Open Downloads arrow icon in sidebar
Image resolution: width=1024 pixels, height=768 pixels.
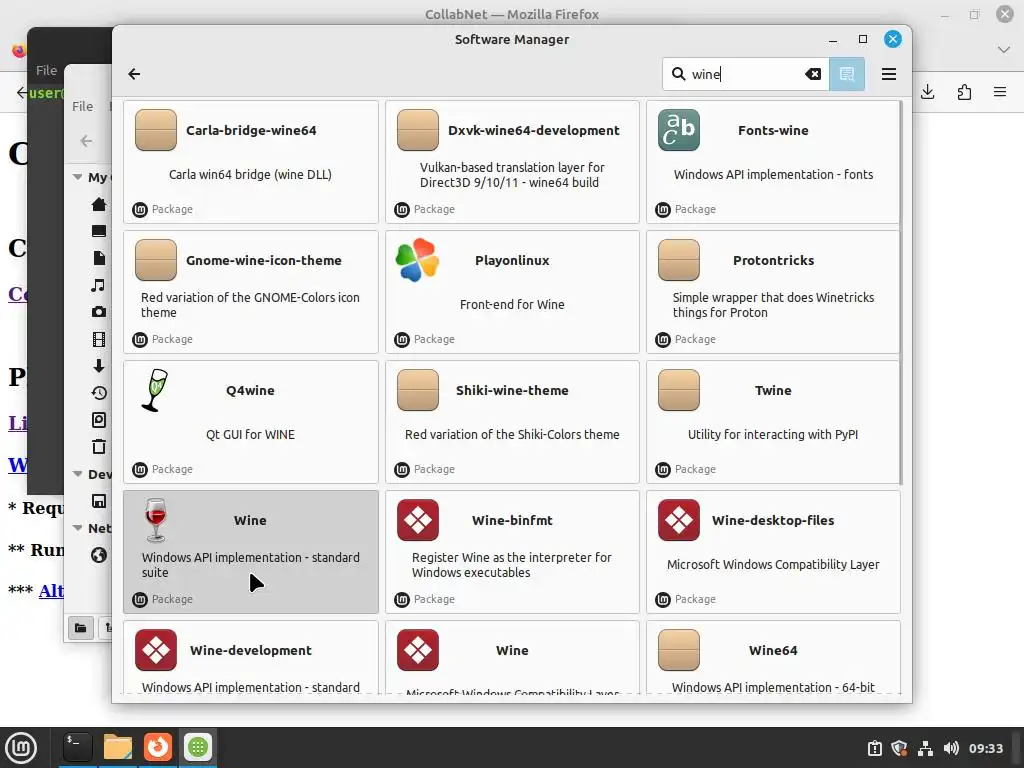click(99, 366)
